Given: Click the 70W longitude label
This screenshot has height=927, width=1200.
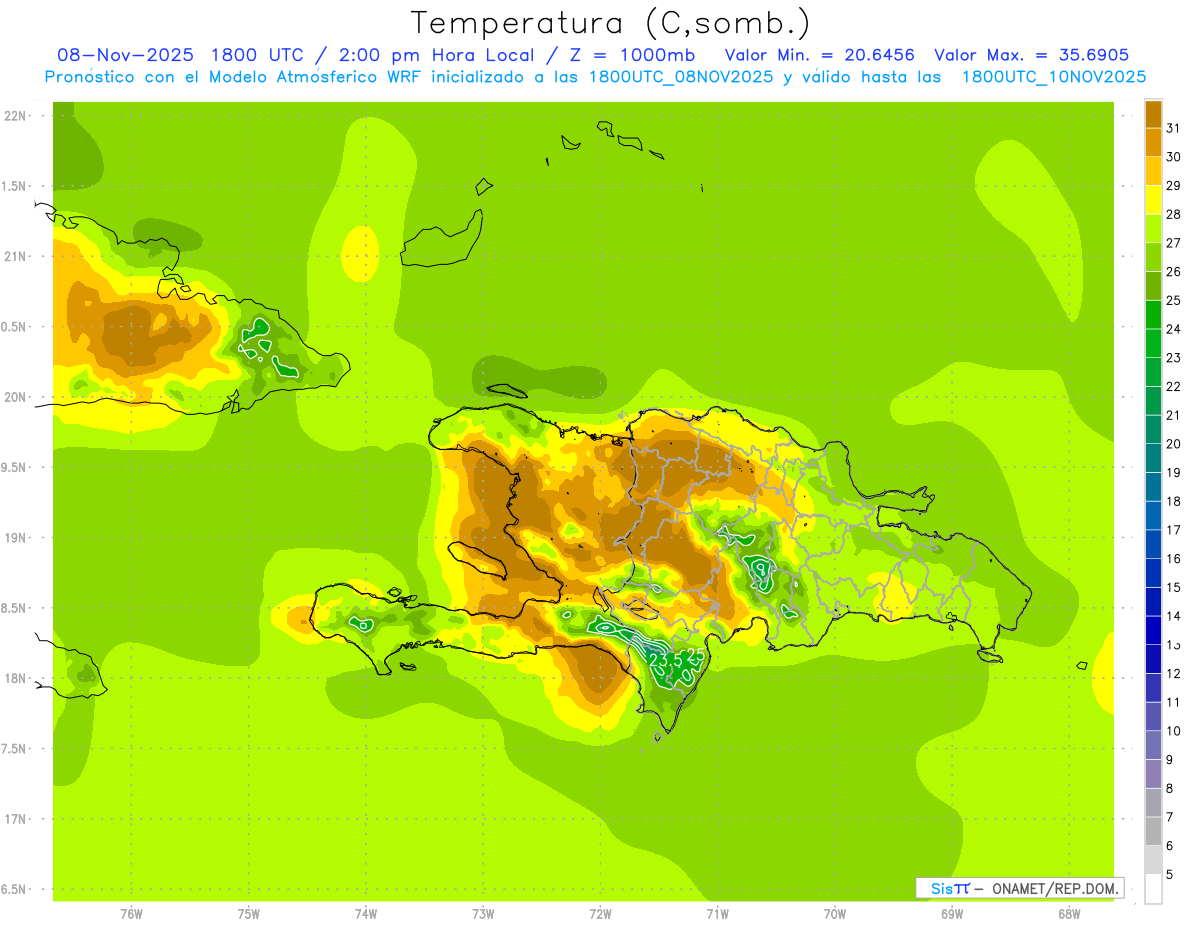Looking at the screenshot, I should [x=835, y=913].
